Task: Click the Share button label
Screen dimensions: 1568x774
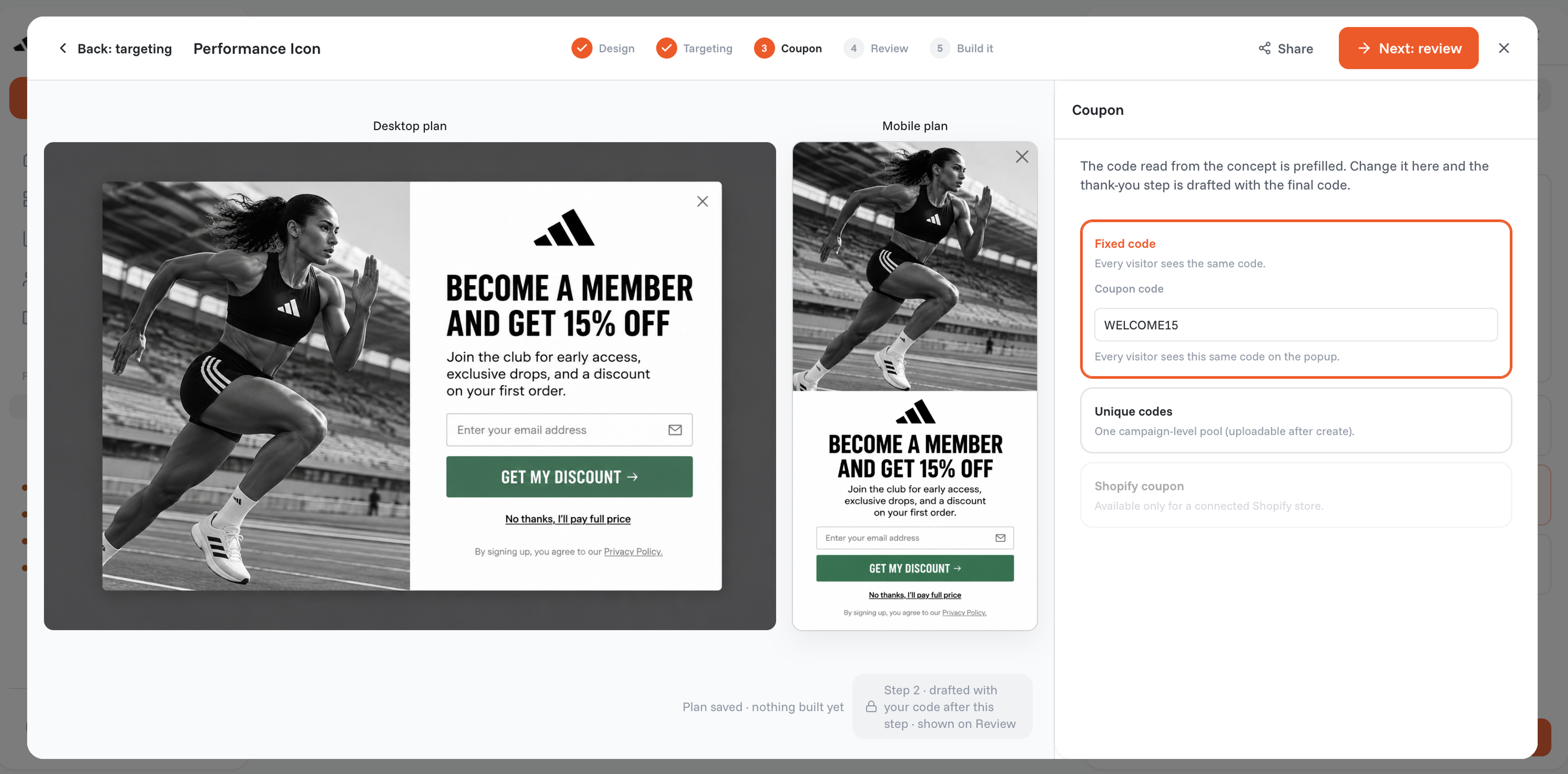Action: point(1295,49)
